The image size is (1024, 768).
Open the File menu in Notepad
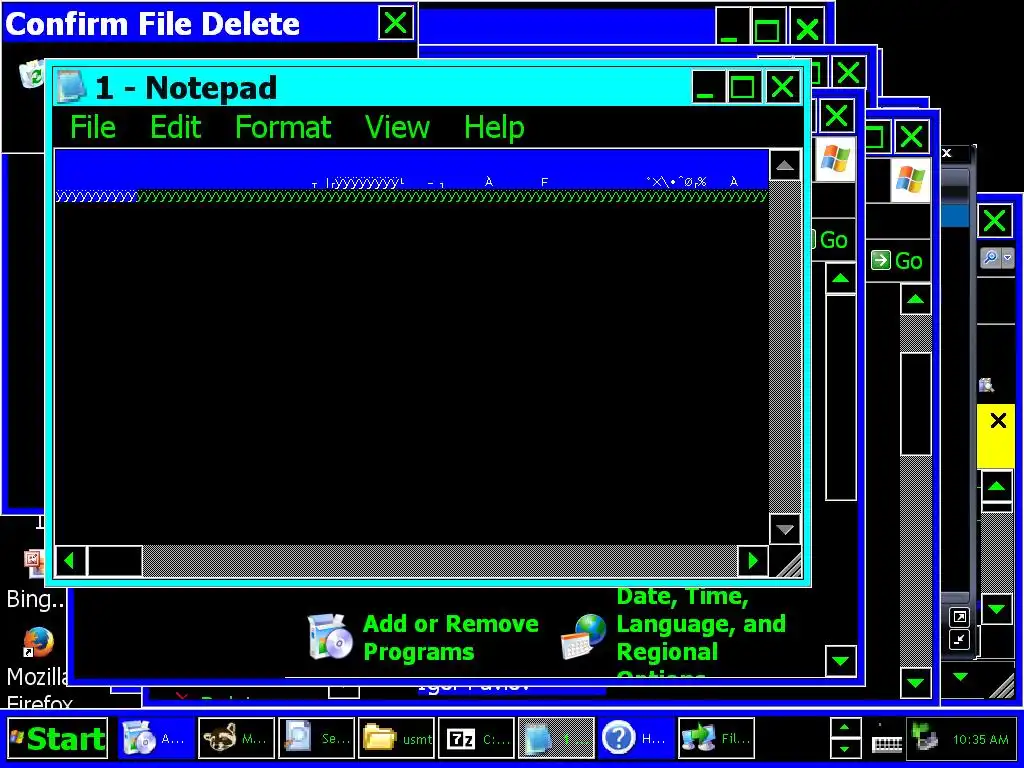(x=93, y=127)
